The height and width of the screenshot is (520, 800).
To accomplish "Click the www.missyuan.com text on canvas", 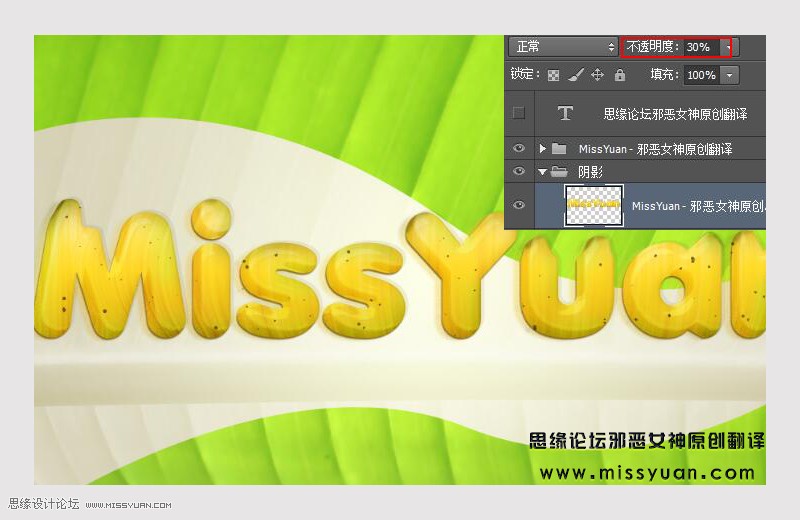I will coord(647,473).
